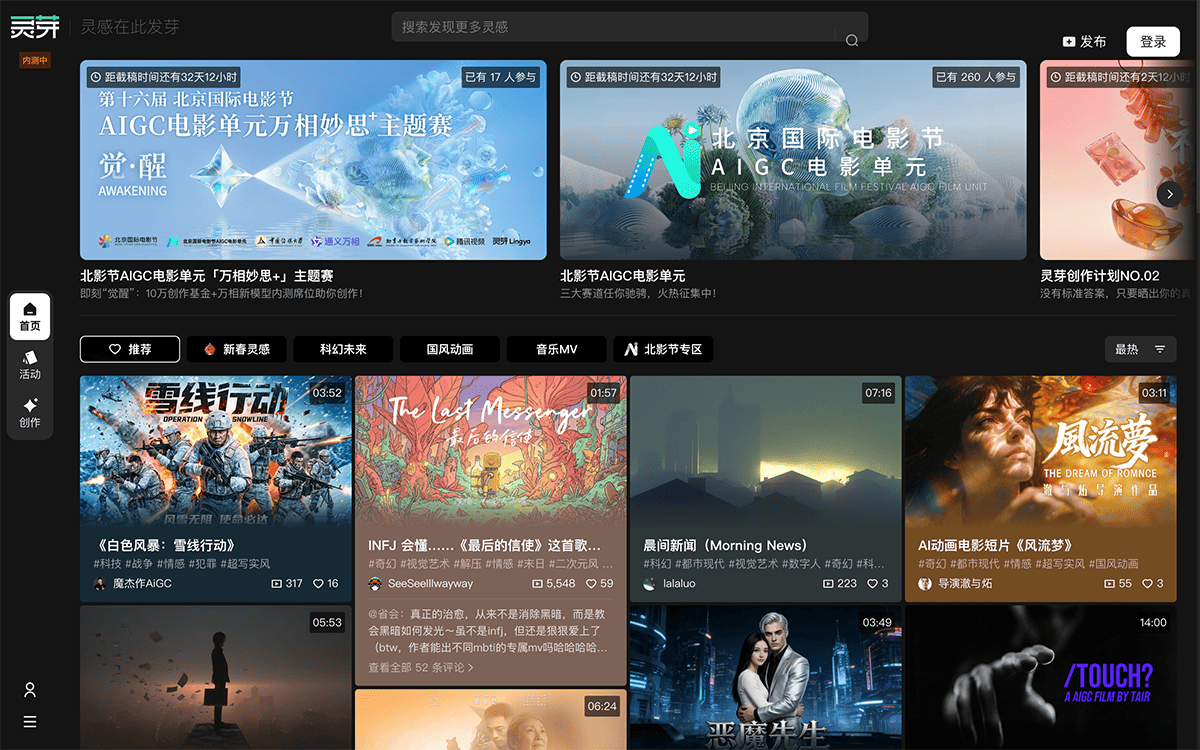
Task: Like the 《白色风暴：雪线行动》 video via heart
Action: tap(320, 583)
